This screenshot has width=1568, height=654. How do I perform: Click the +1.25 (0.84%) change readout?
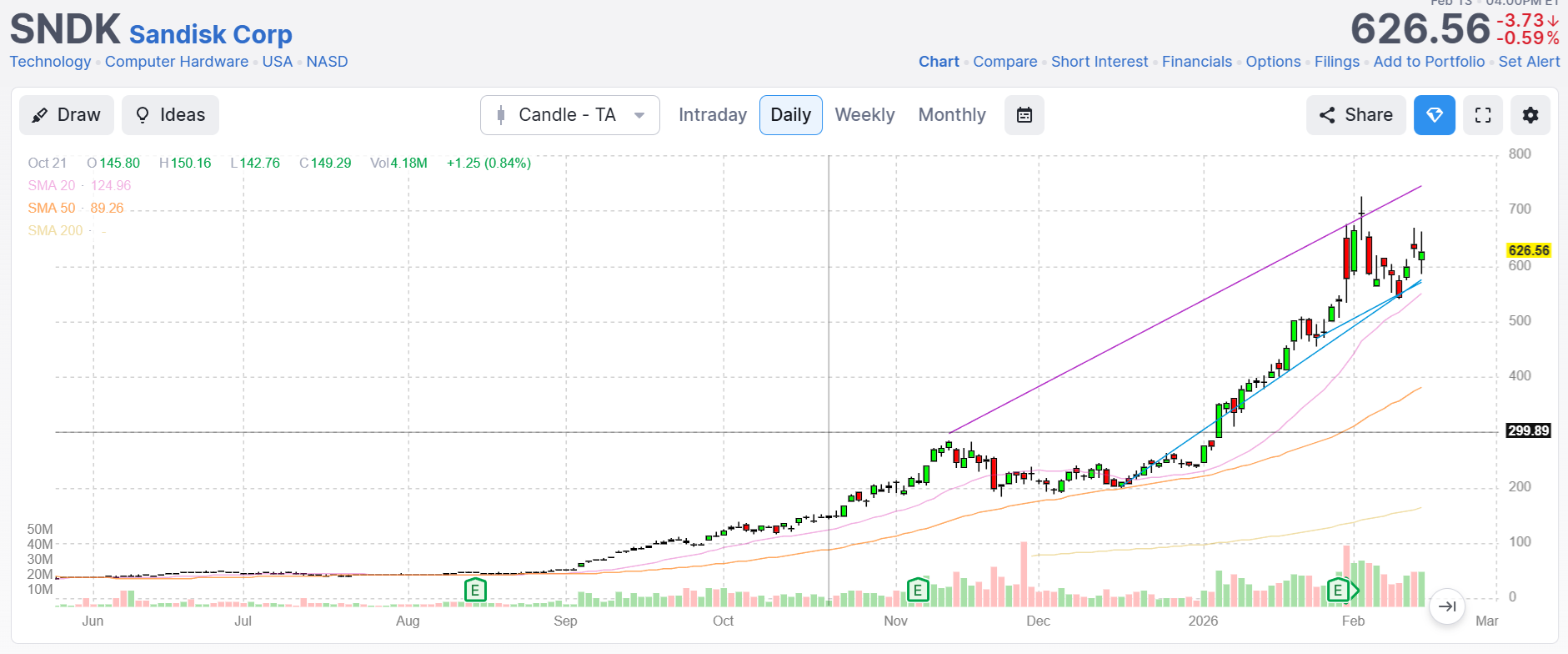(488, 163)
